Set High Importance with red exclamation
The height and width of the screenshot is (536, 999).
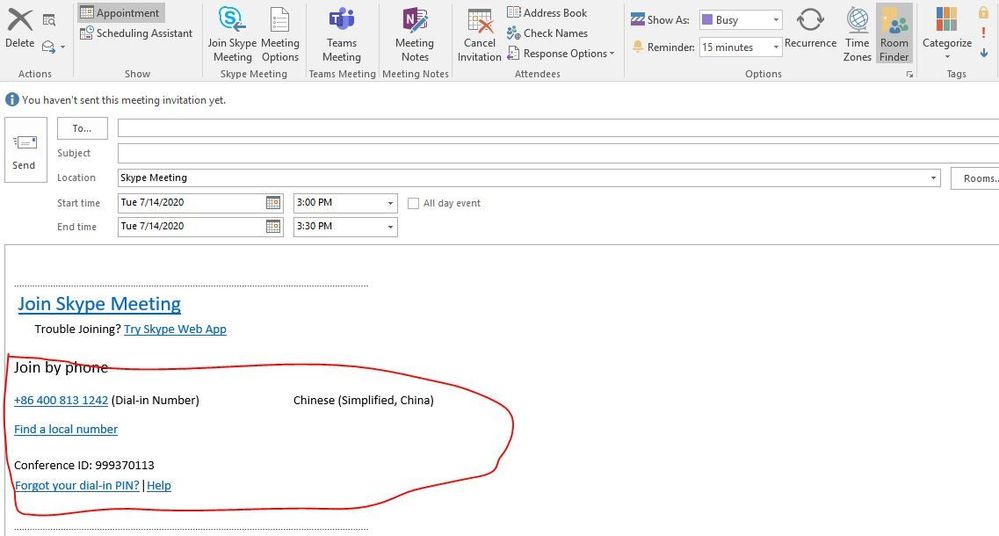[x=984, y=33]
